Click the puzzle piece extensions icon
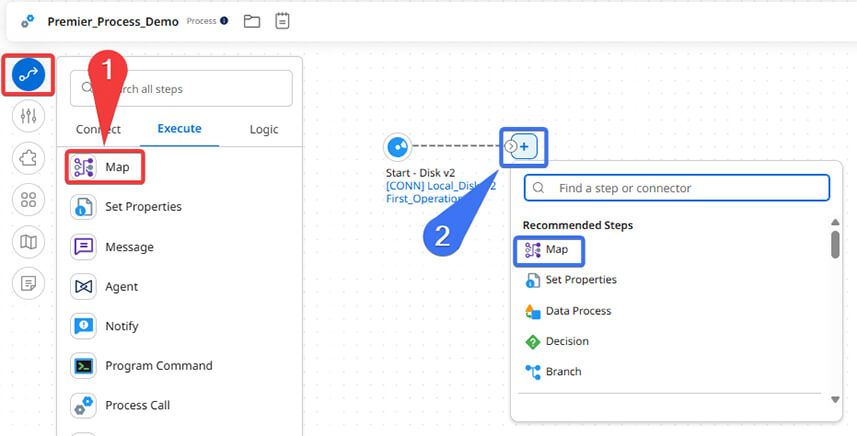Image resolution: width=857 pixels, height=436 pixels. coord(28,158)
